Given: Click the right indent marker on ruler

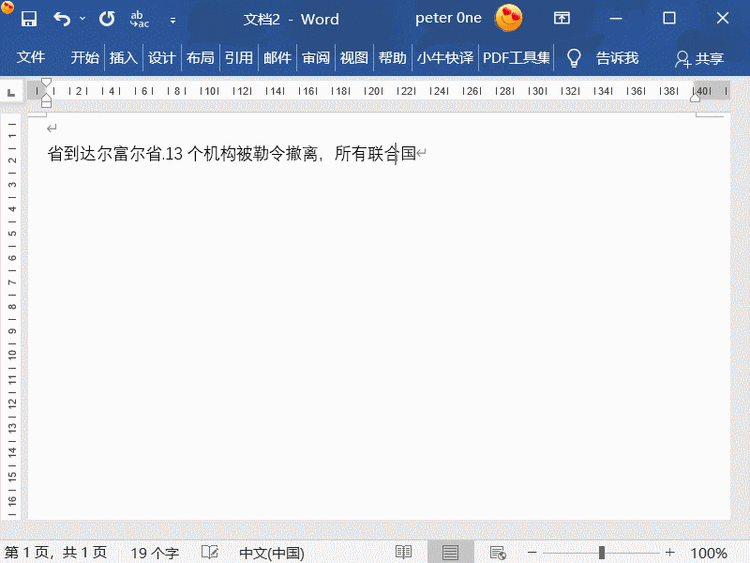Looking at the screenshot, I should (695, 98).
